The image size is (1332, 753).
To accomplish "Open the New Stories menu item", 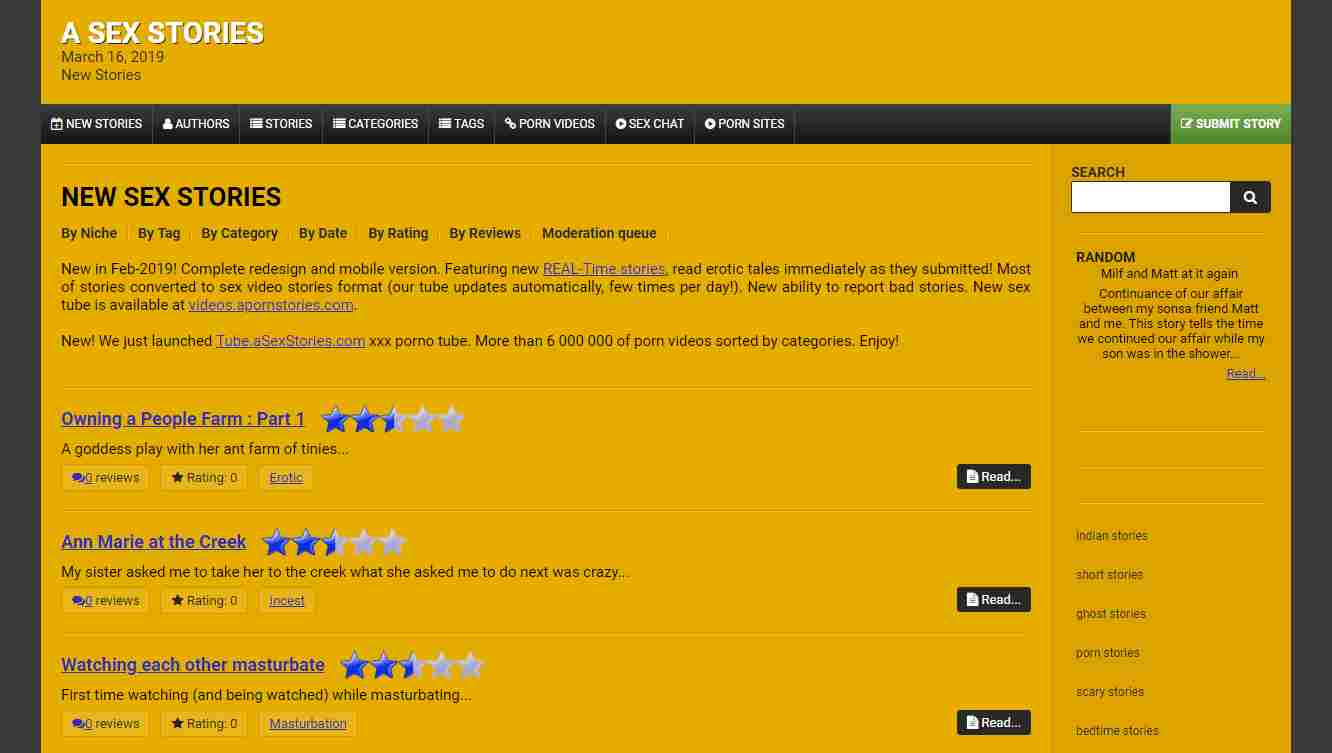I will click(x=97, y=124).
